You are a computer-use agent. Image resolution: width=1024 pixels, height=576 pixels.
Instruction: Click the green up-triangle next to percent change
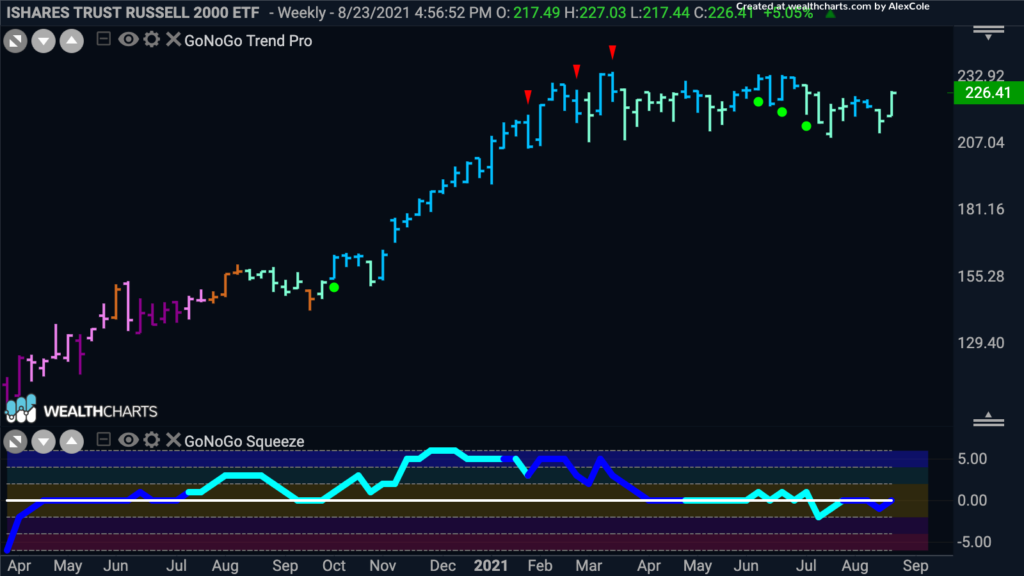click(830, 14)
